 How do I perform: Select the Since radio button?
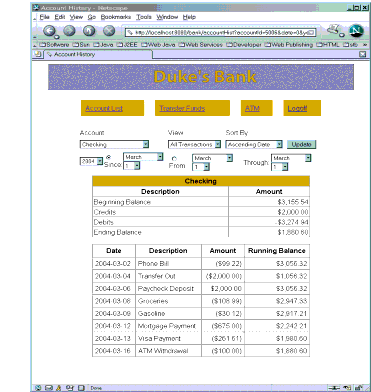point(108,157)
